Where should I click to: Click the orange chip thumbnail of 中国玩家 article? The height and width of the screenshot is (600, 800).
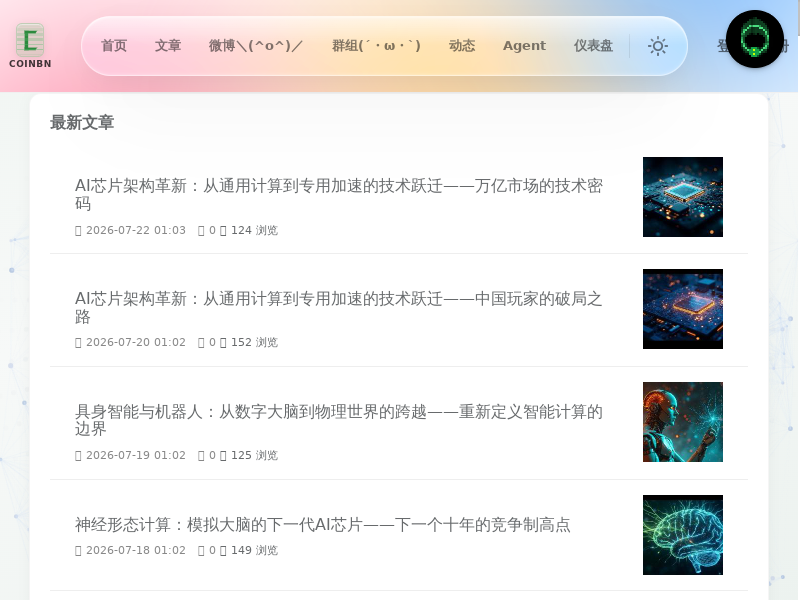click(683, 309)
